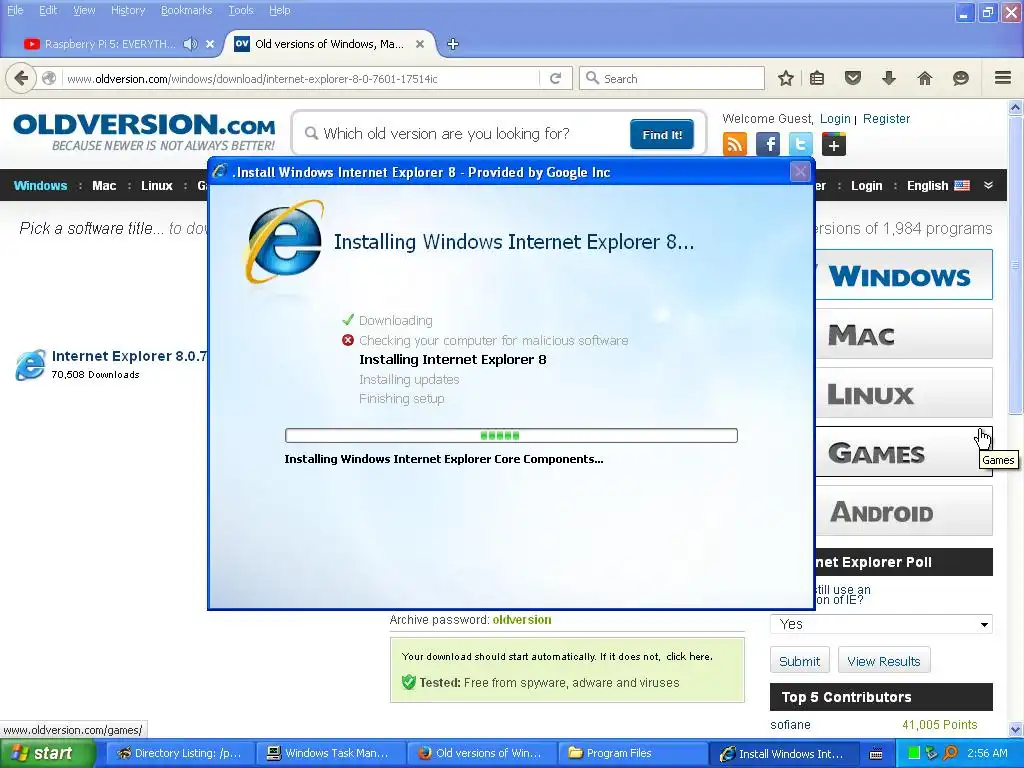Open the Mac category banner

[x=904, y=334]
